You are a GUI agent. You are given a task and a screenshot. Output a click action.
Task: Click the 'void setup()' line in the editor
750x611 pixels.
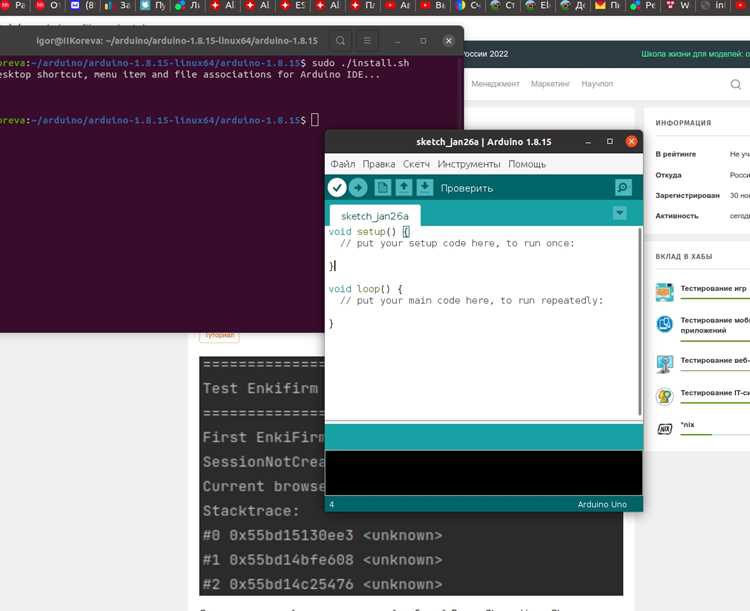click(x=369, y=232)
